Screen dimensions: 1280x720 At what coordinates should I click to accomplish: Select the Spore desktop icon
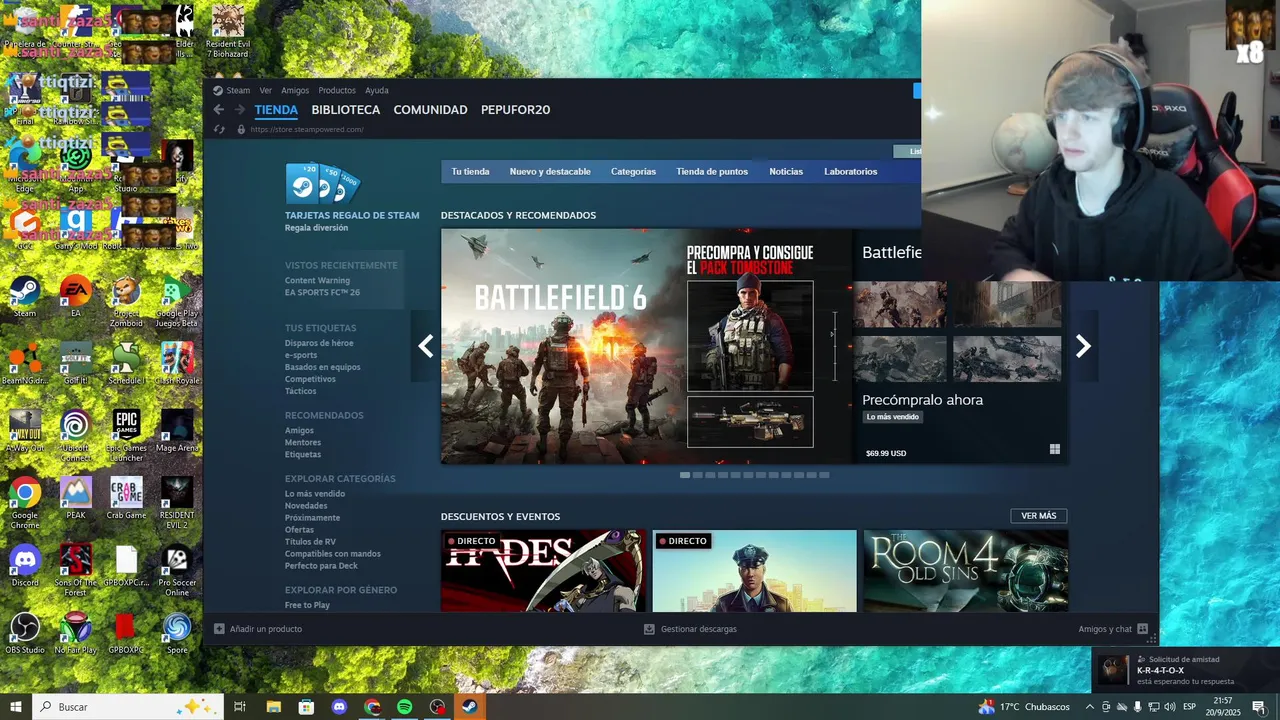click(x=177, y=632)
